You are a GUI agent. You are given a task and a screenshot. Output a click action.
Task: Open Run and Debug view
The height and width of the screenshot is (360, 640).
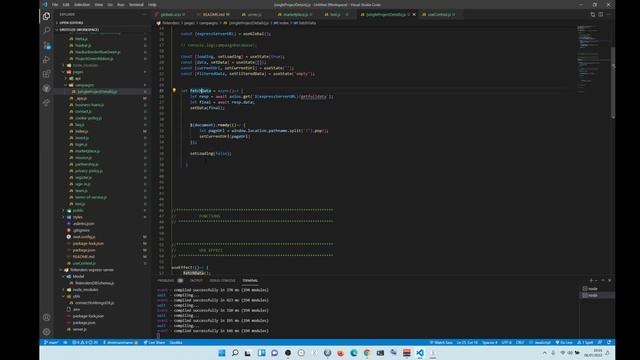click(x=47, y=60)
